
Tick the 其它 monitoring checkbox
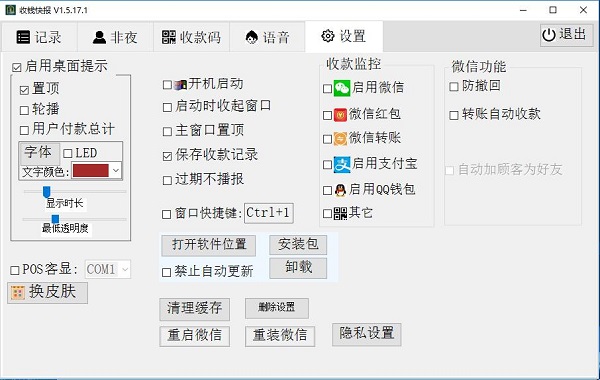(x=327, y=214)
